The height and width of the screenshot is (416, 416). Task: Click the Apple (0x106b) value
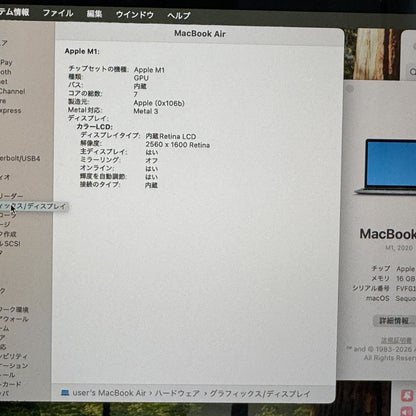159,103
